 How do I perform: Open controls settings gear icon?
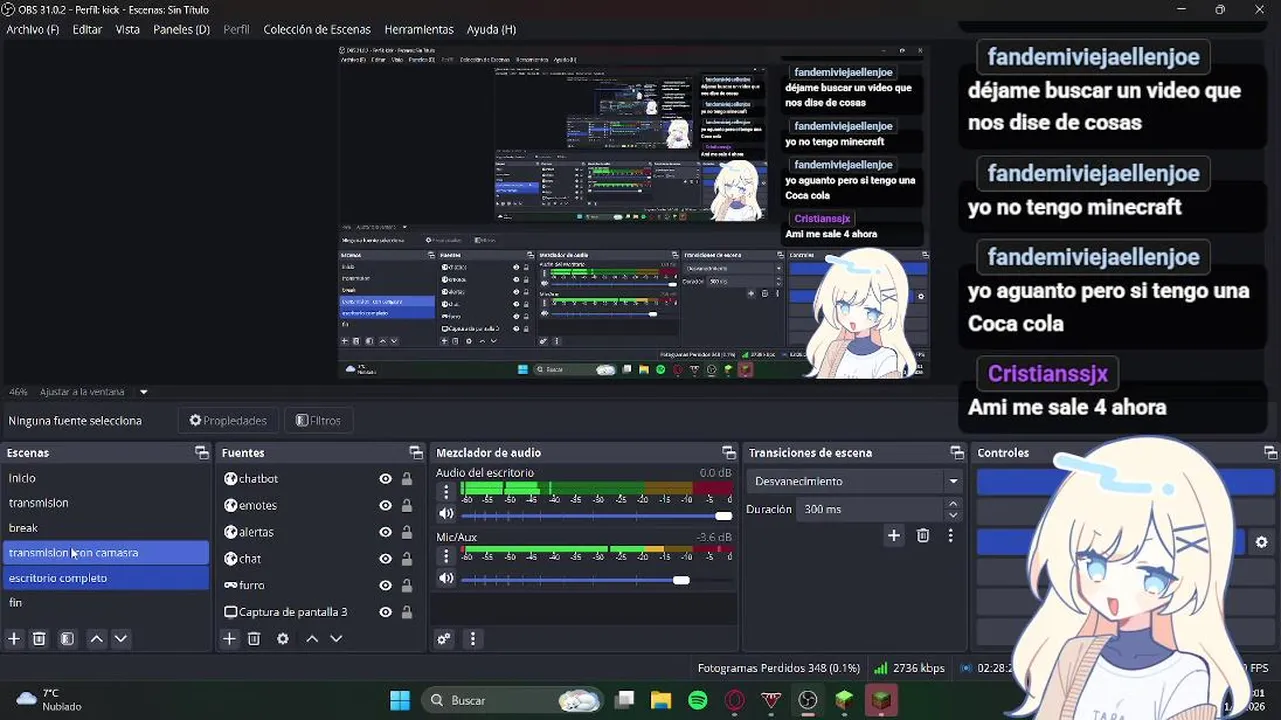tap(1261, 542)
